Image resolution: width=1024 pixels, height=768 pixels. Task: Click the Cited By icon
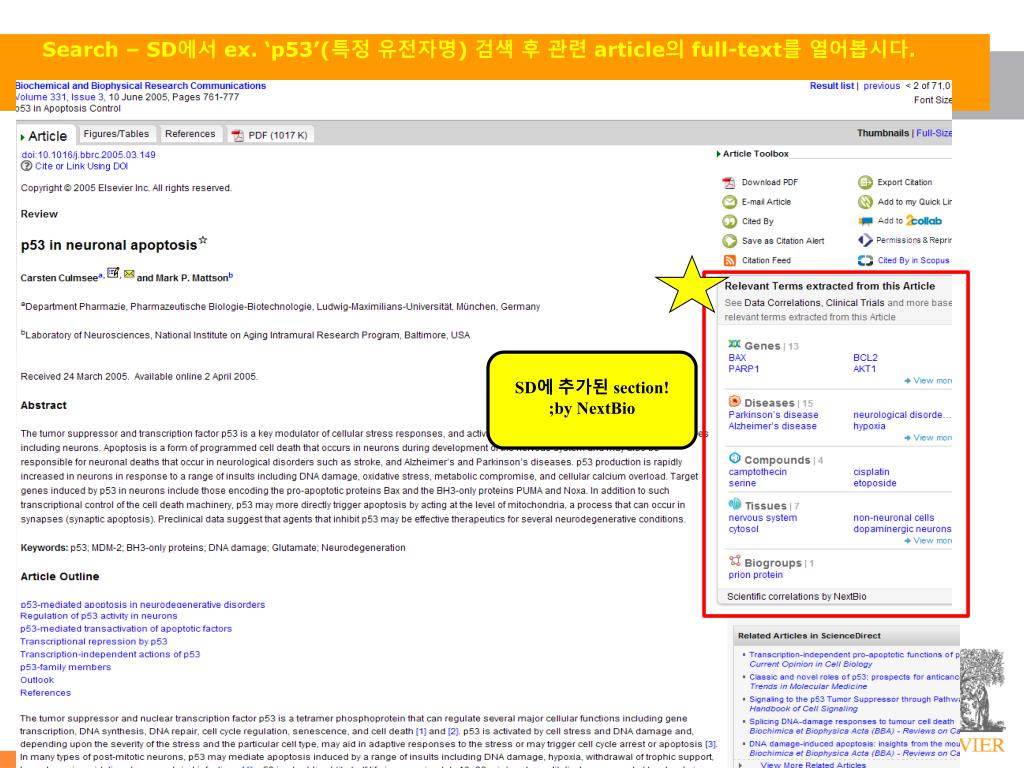pos(729,221)
